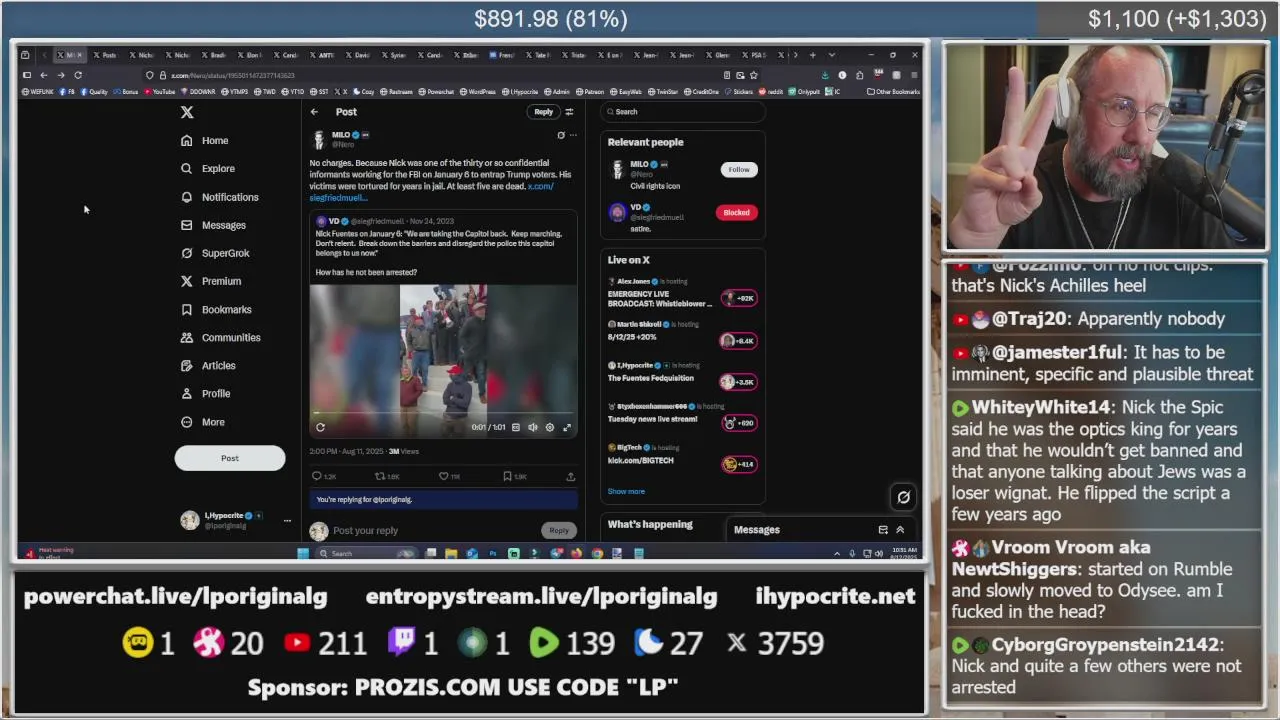Follow MILO in Relevant people

click(739, 169)
